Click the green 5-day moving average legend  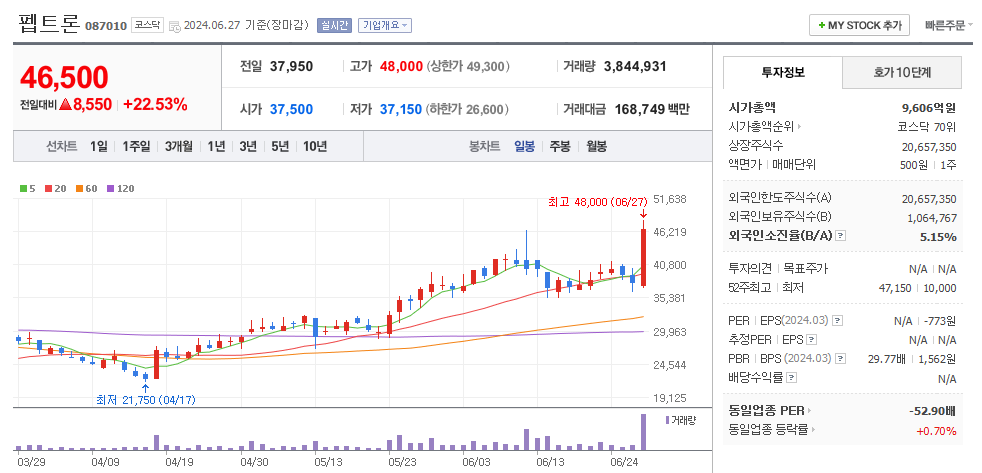(x=28, y=188)
